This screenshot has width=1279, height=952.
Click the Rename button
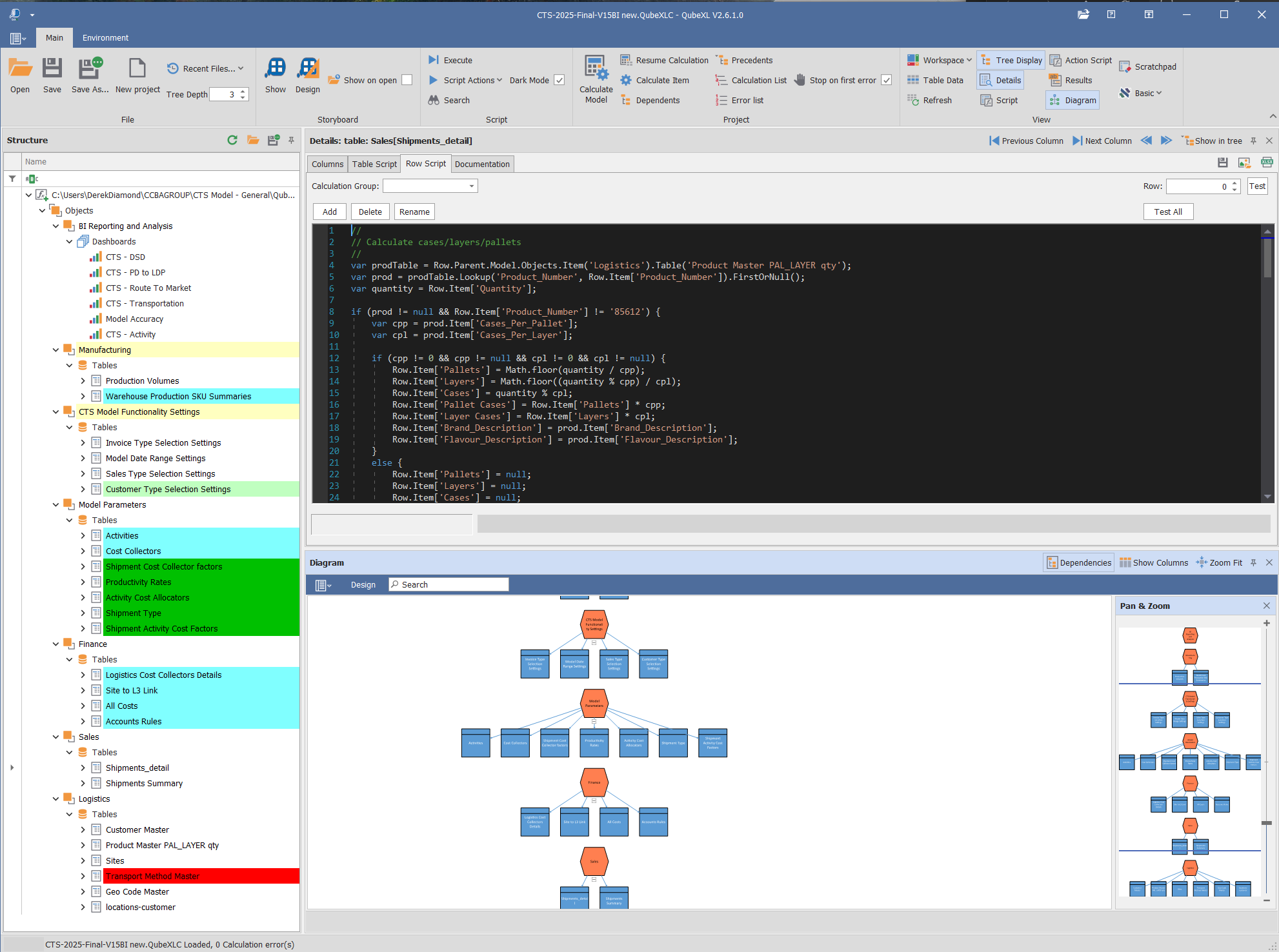(414, 212)
